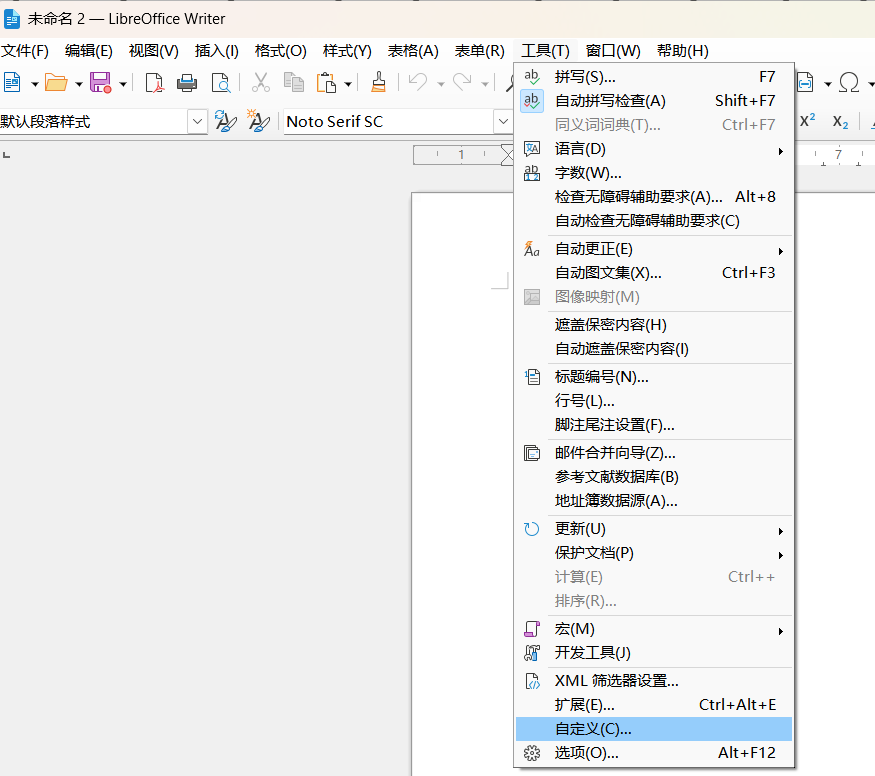Screen dimensions: 875x776
Task: Click the Undo arrow icon
Action: point(418,83)
